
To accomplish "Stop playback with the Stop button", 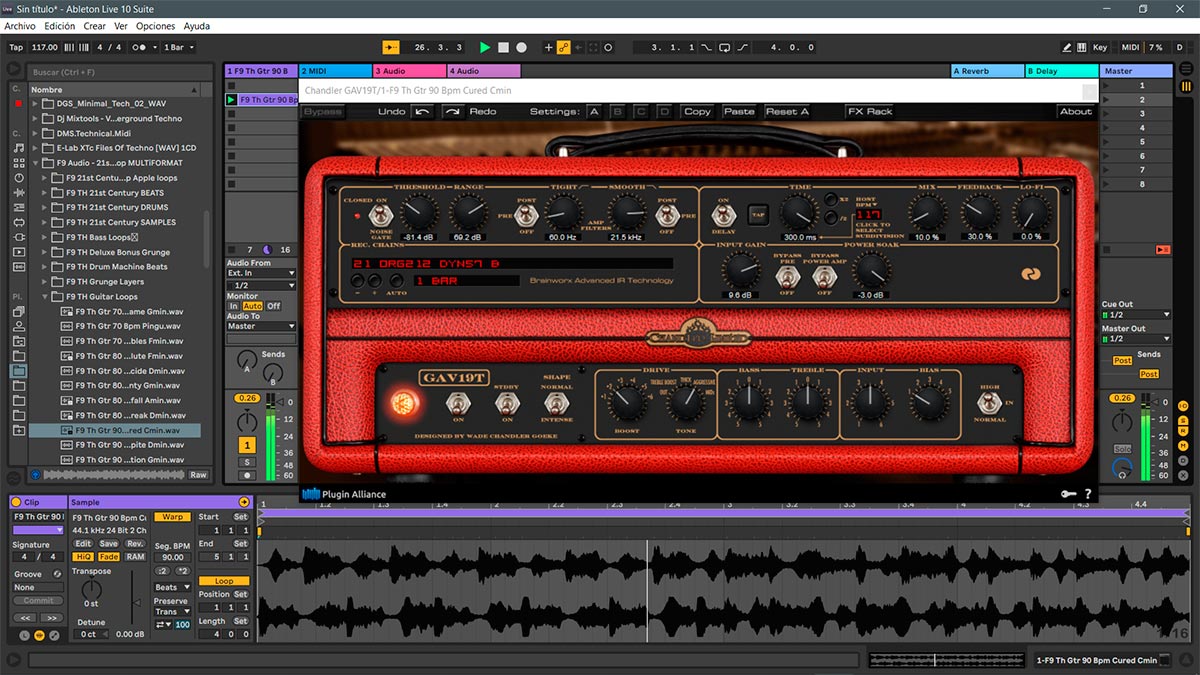I will pos(503,47).
